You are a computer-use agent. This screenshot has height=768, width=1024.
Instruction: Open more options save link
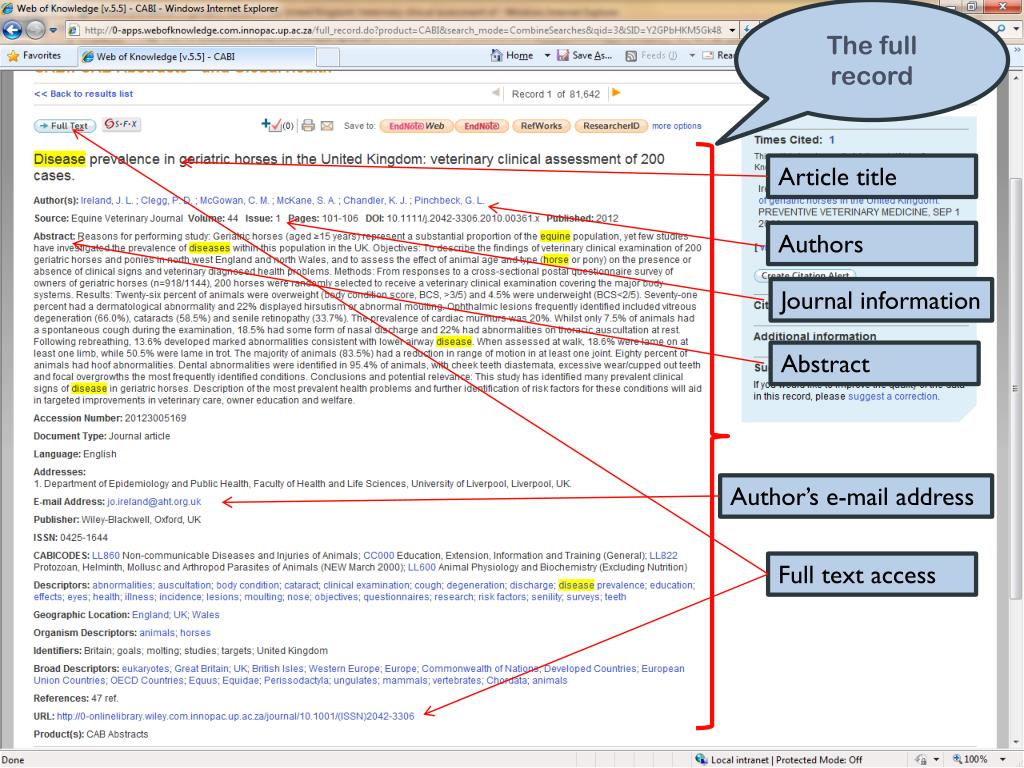(x=677, y=126)
